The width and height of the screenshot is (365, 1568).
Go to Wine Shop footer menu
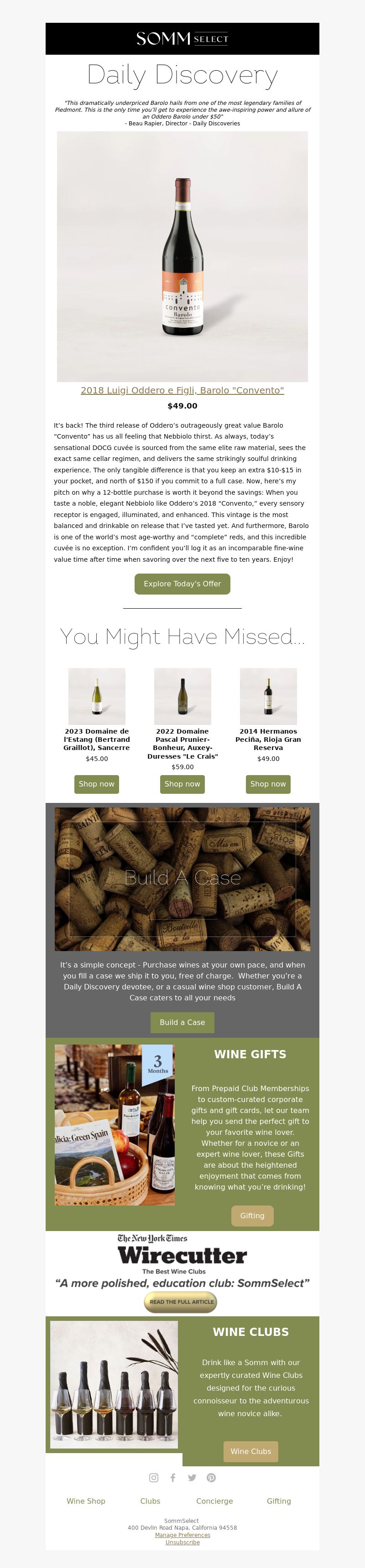pos(86,1501)
